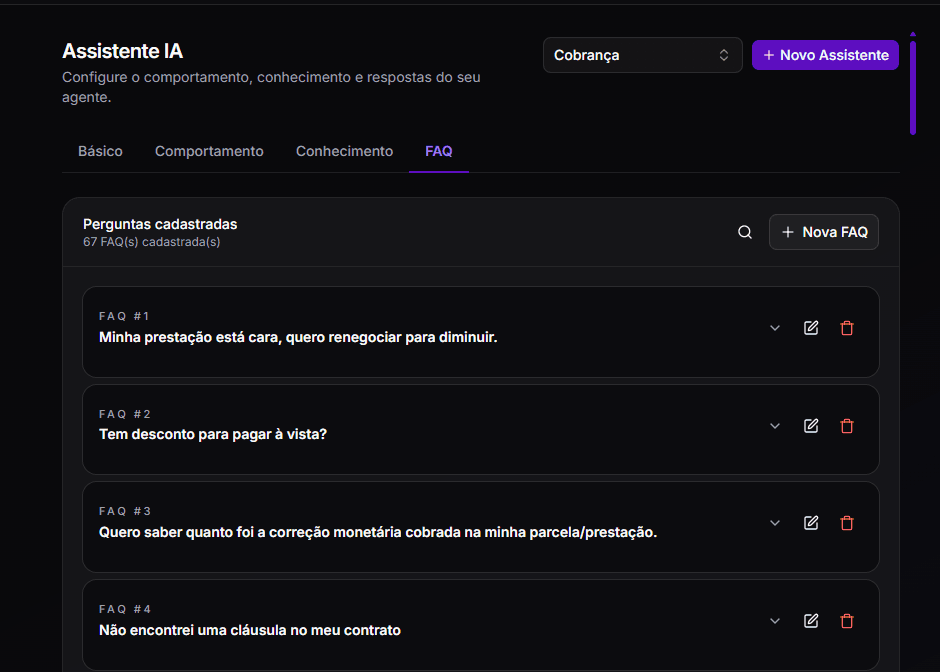Open the Comportamento tab
The image size is (940, 672).
click(x=209, y=151)
